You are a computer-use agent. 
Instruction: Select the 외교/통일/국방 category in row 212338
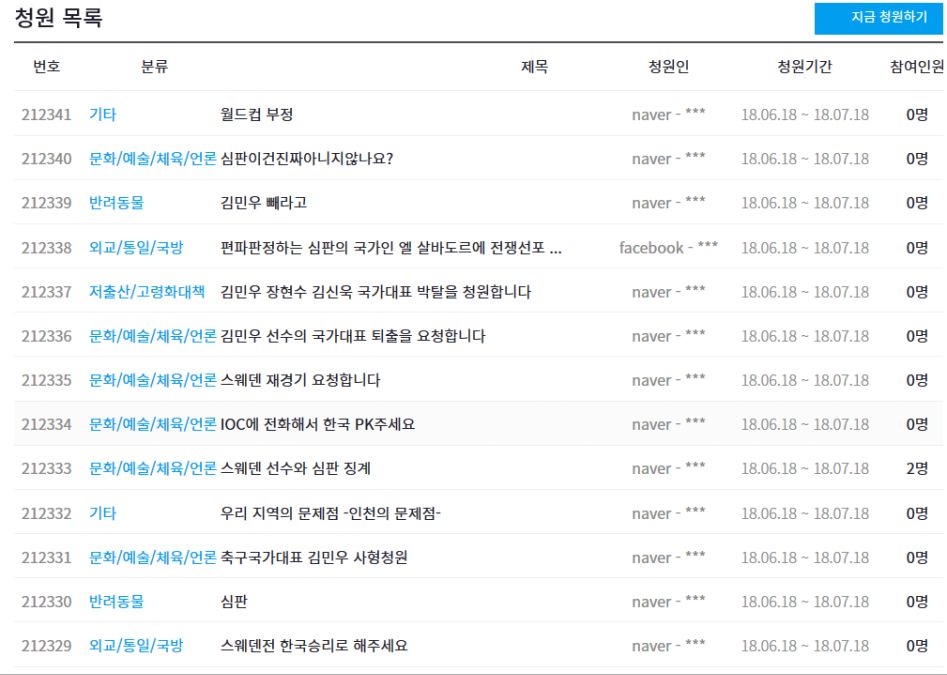click(136, 247)
